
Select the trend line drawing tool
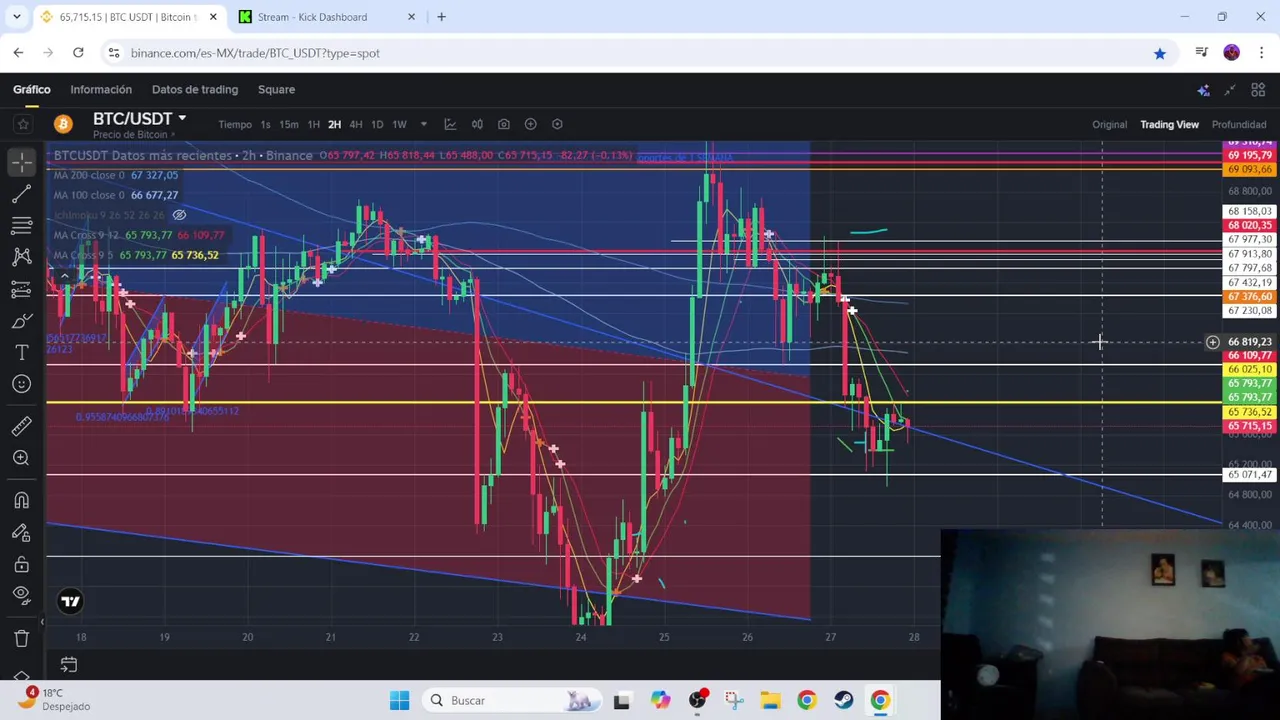[22, 193]
